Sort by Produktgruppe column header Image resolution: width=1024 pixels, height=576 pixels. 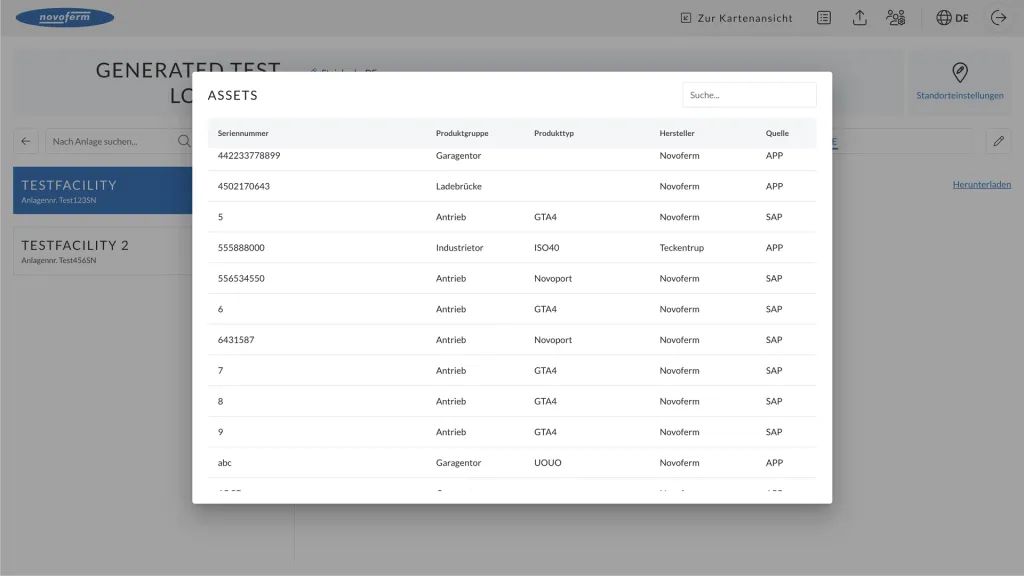[x=462, y=133]
